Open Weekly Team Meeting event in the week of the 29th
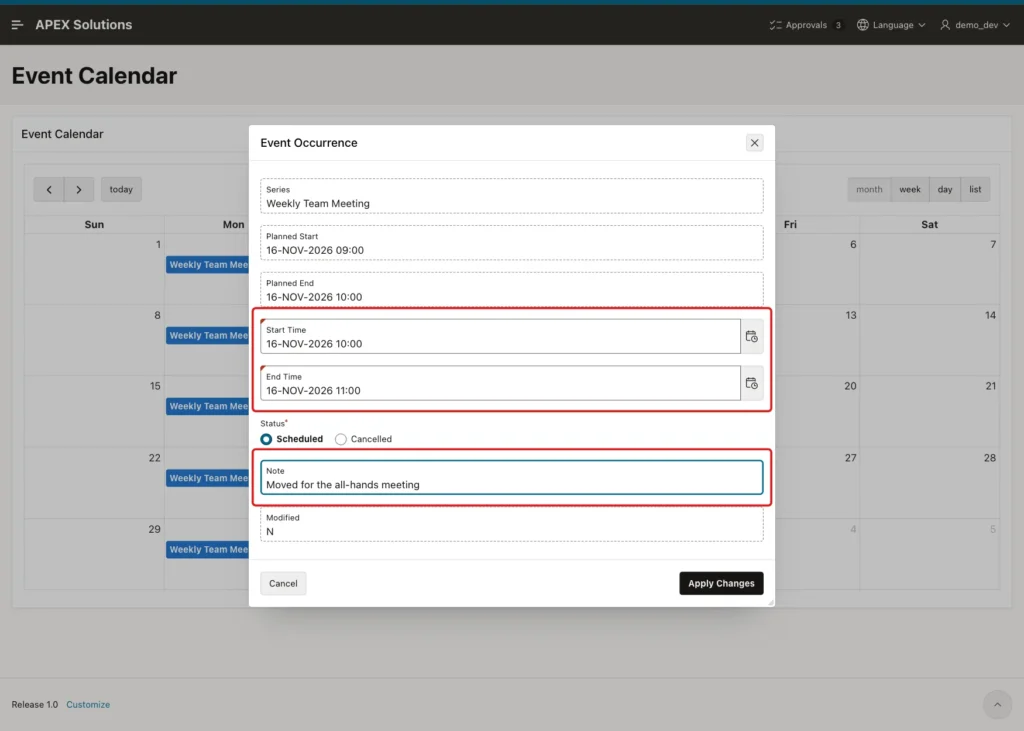 [208, 549]
